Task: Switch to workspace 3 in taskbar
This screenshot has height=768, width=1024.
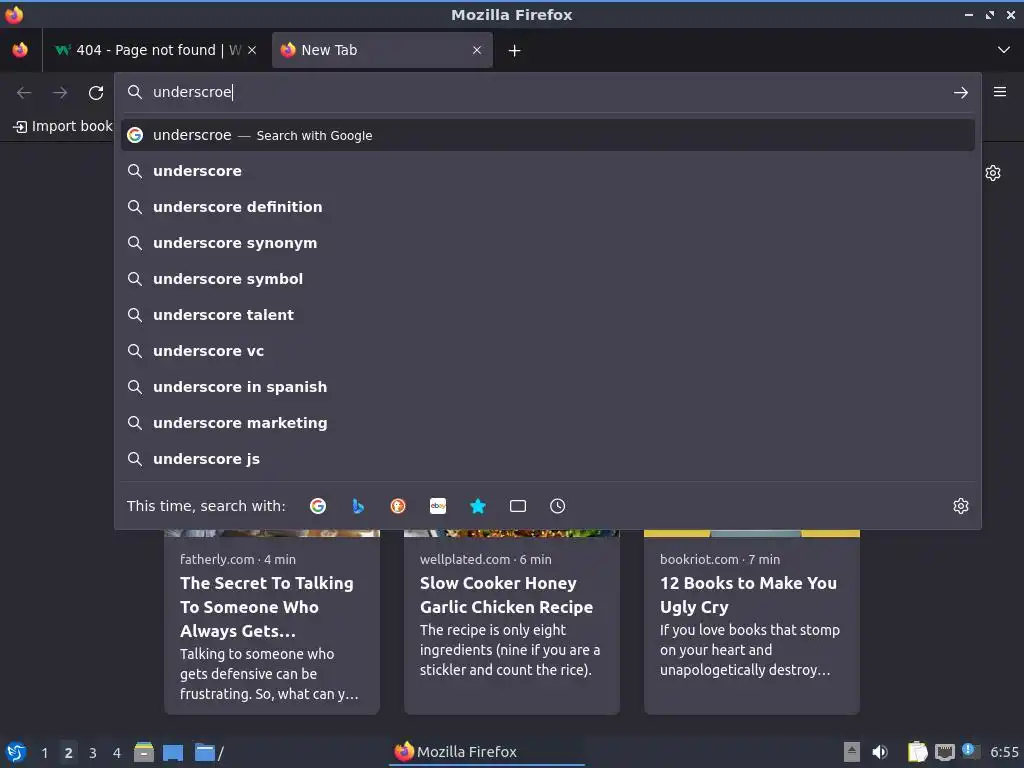Action: pos(93,753)
